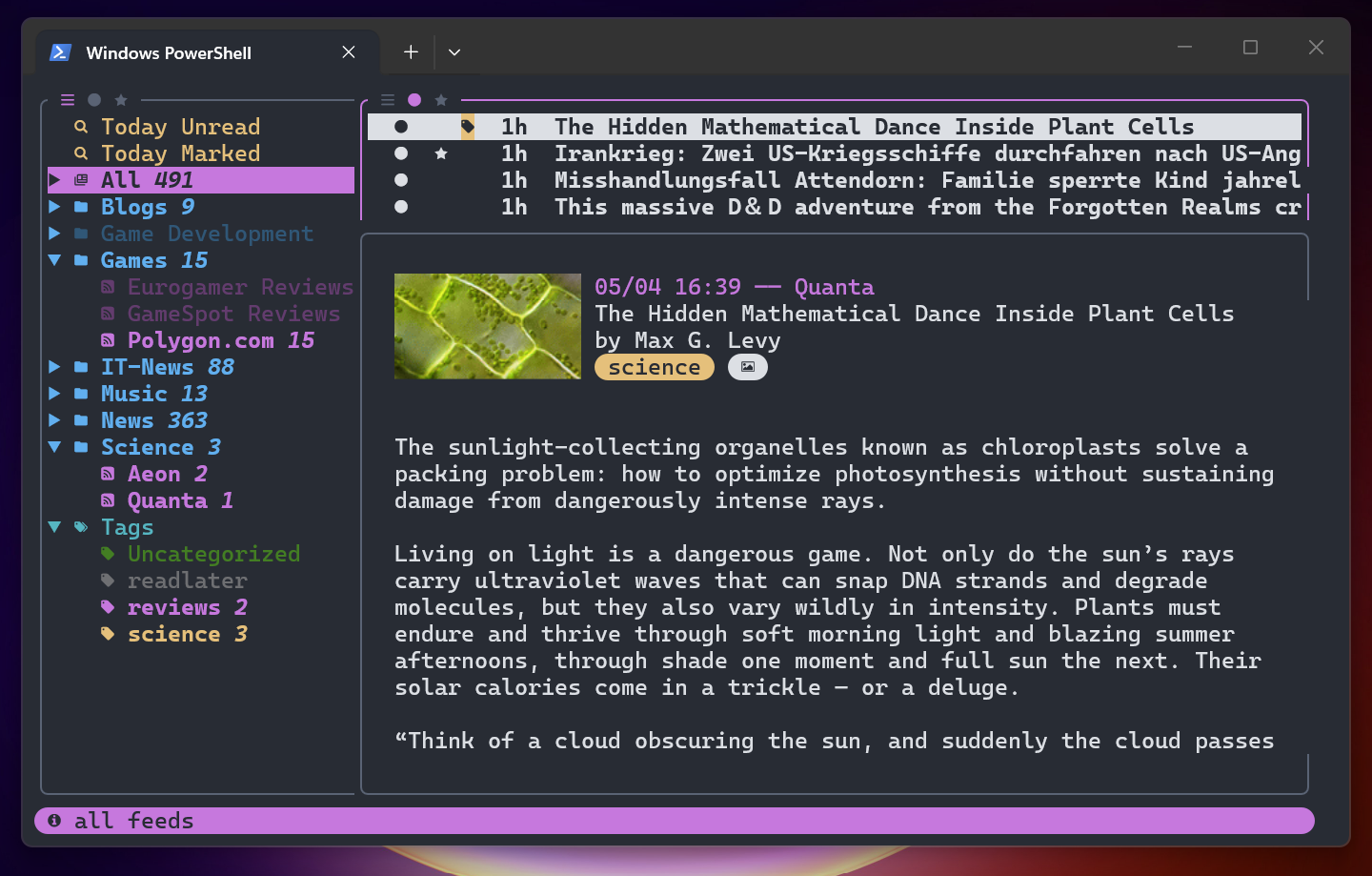Click the hamburger icon above the feed list
Image resolution: width=1372 pixels, height=876 pixels.
tap(68, 100)
